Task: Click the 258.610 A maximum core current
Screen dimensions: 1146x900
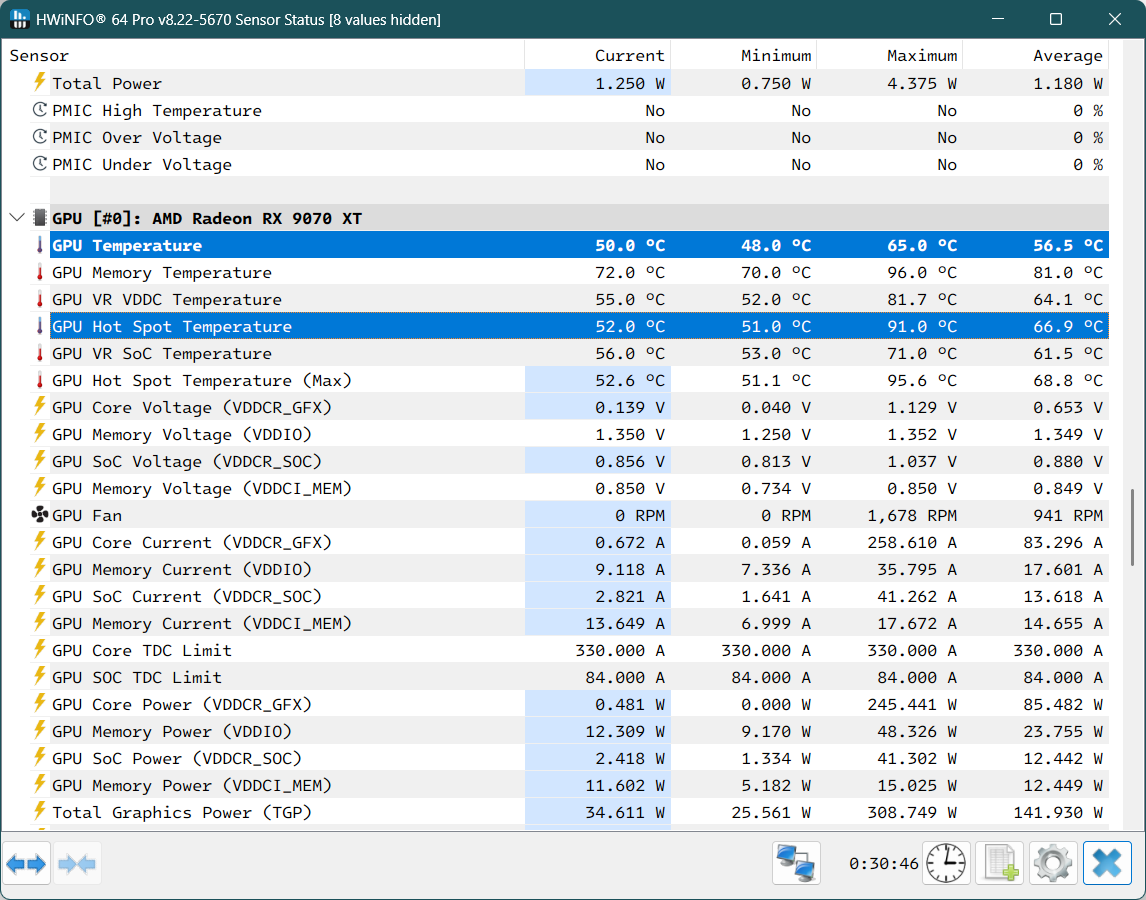Action: tap(912, 543)
